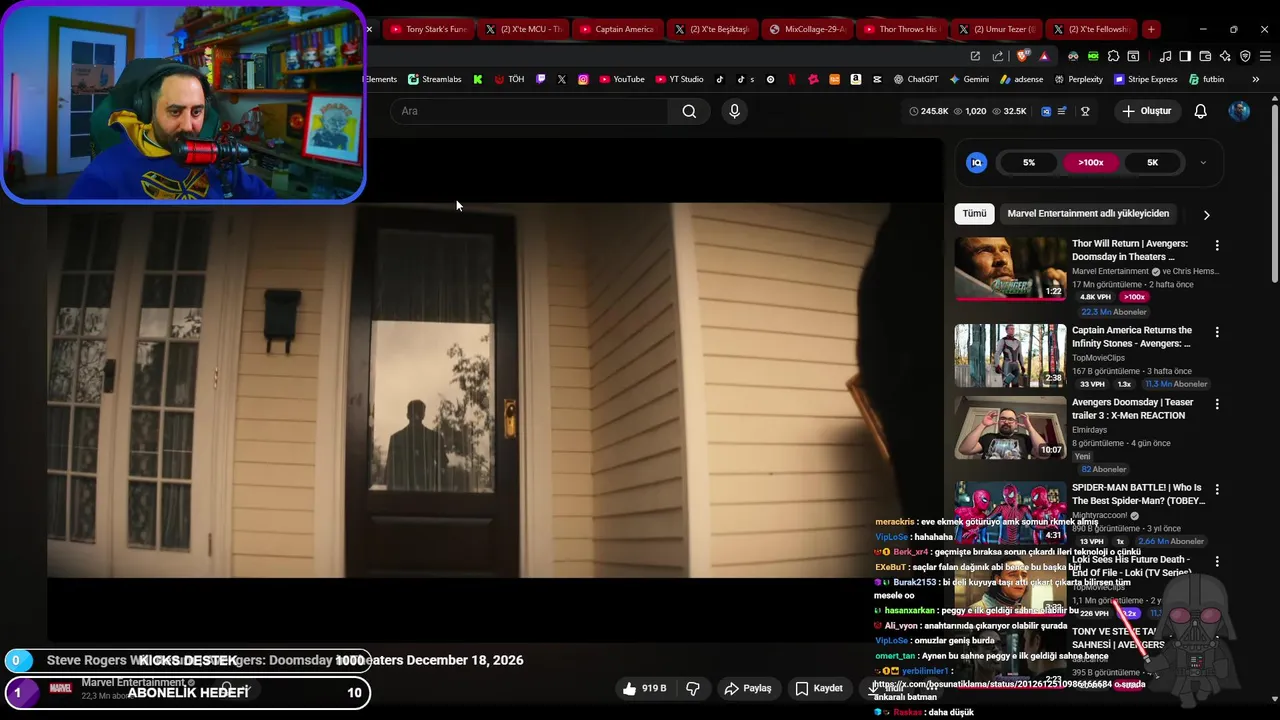Start voice search with microphone icon
Image resolution: width=1280 pixels, height=720 pixels.
tap(734, 111)
